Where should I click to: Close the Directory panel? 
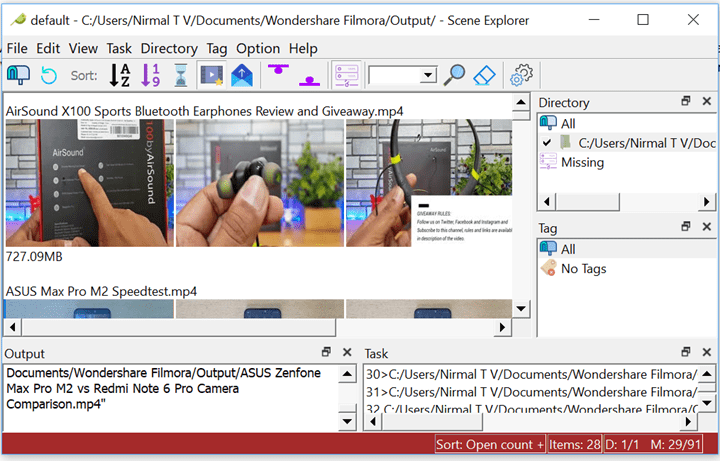point(707,101)
